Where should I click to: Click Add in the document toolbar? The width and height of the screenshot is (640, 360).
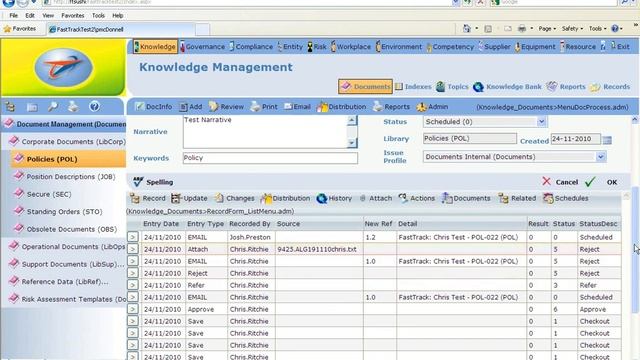[x=190, y=107]
